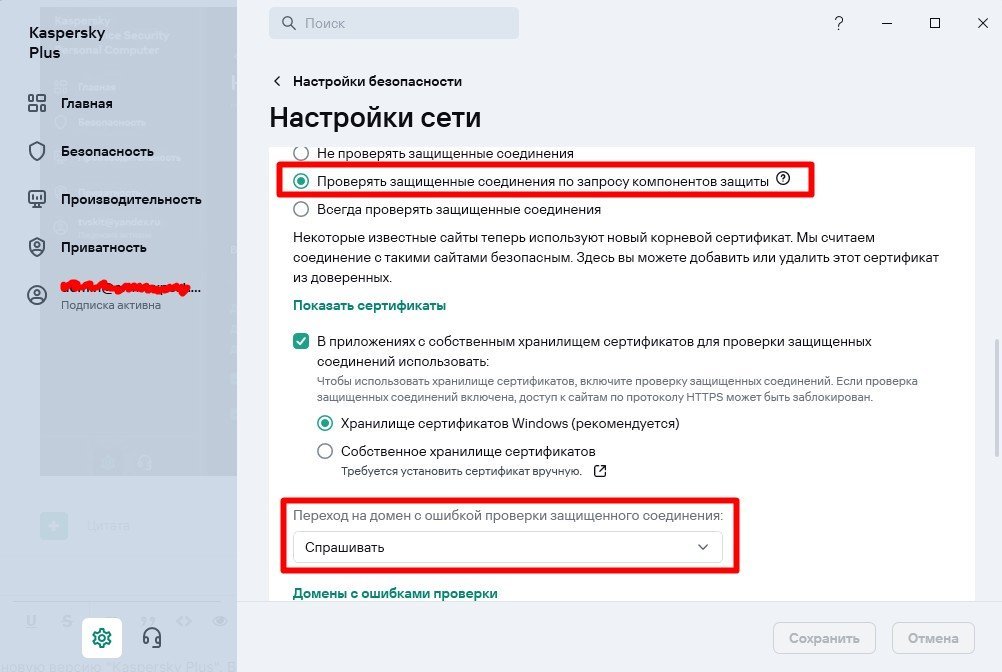1002x672 pixels.
Task: Focus the Поиск search field
Action: pyautogui.click(x=394, y=23)
